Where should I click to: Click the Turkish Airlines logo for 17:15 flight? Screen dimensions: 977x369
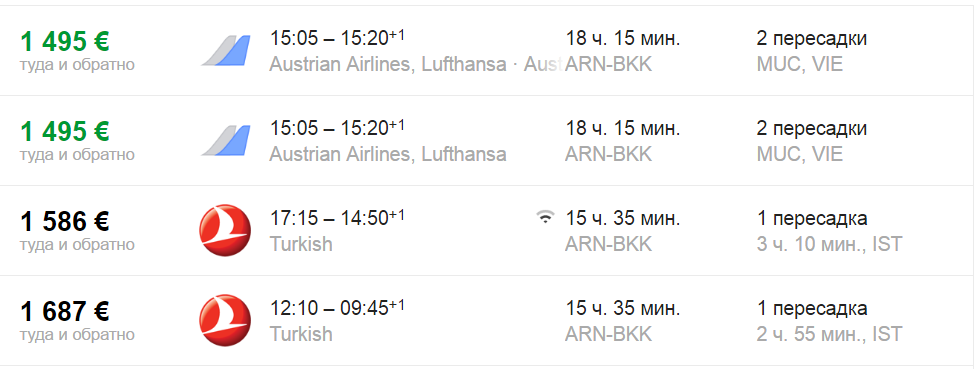tap(225, 230)
